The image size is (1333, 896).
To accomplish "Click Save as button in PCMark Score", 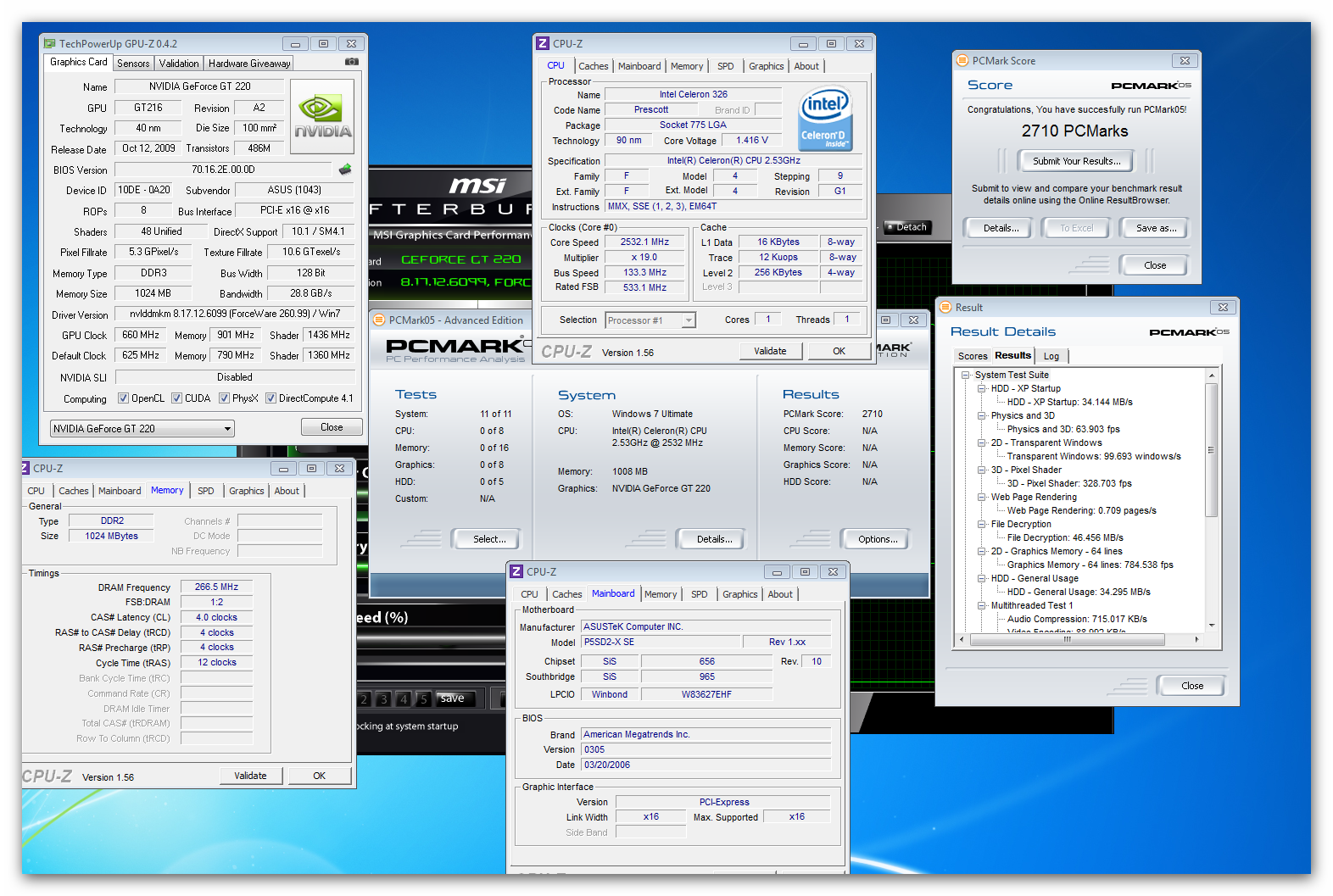I will (x=1156, y=228).
